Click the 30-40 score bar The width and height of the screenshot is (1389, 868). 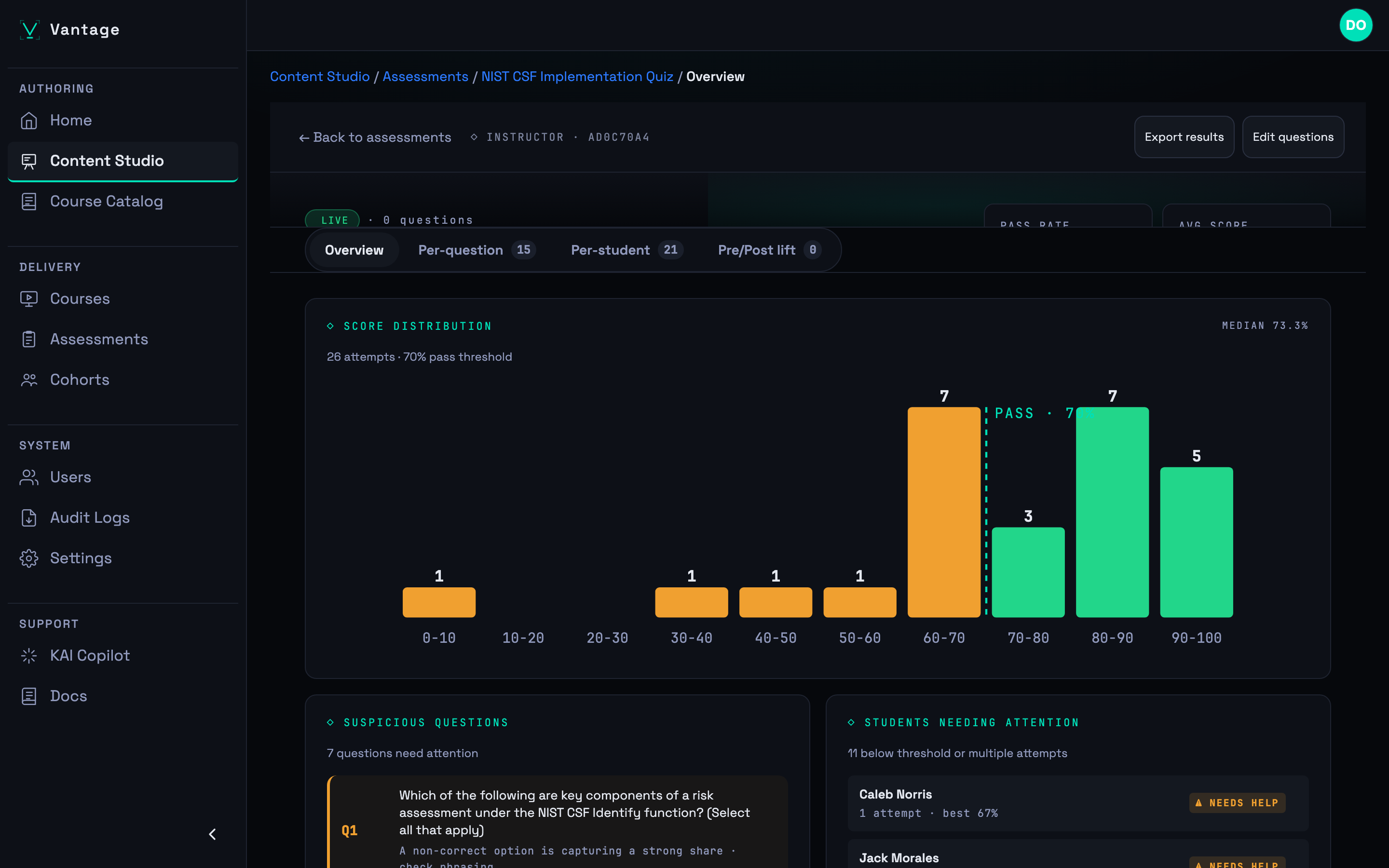[692, 602]
